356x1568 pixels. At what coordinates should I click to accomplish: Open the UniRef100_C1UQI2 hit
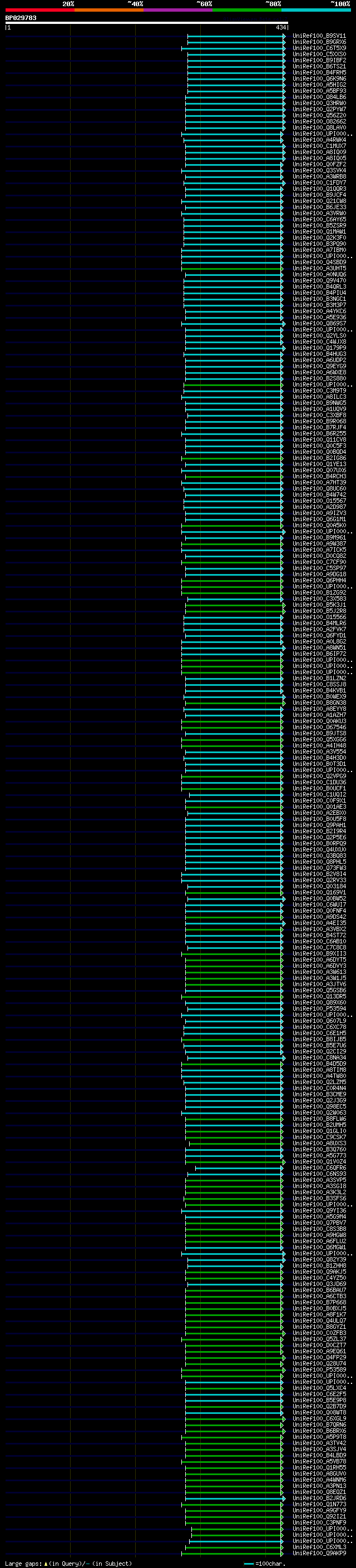click(x=319, y=794)
